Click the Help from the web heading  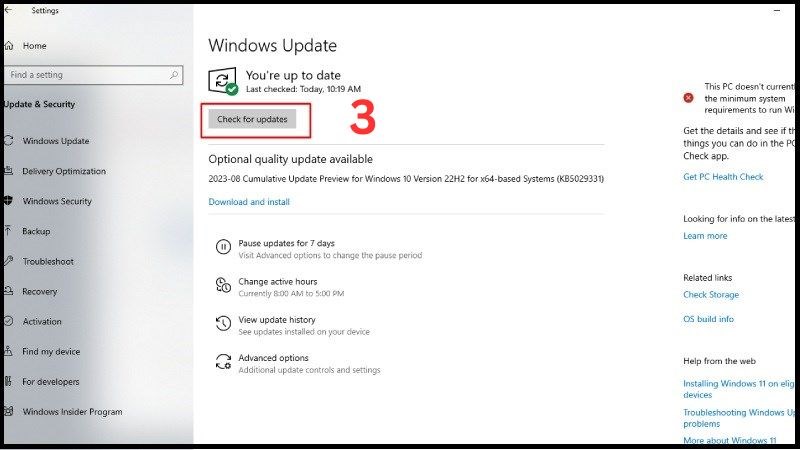pyautogui.click(x=719, y=361)
